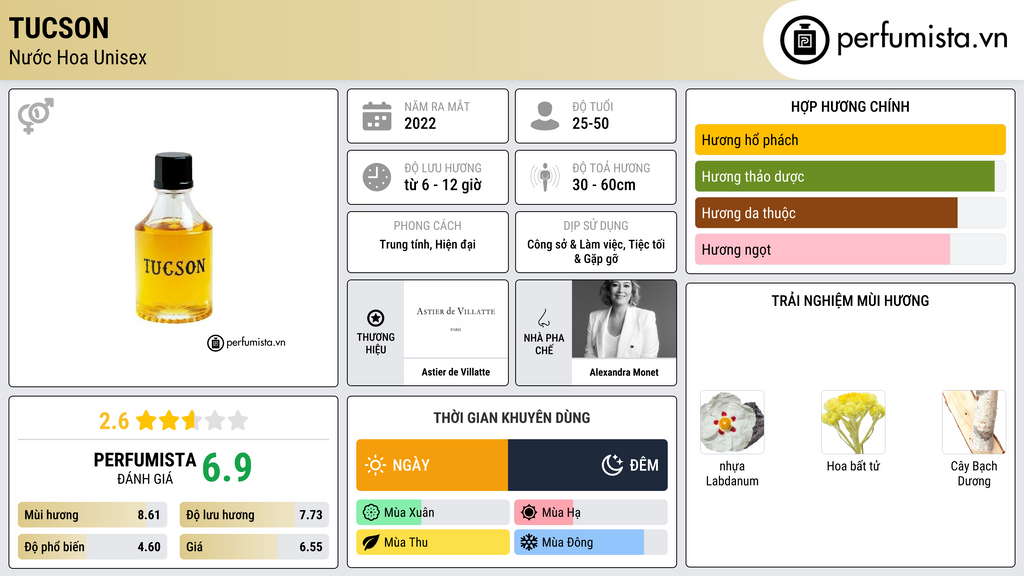Click the longevity value từ 6 - 12 giờ
The height and width of the screenshot is (576, 1024).
[x=443, y=185]
